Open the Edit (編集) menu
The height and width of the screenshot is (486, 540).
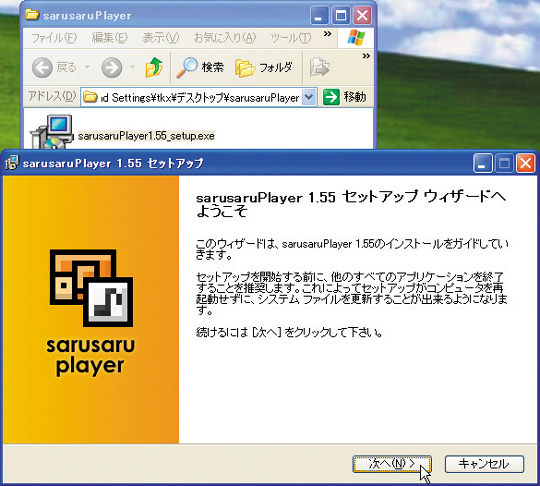[110, 38]
